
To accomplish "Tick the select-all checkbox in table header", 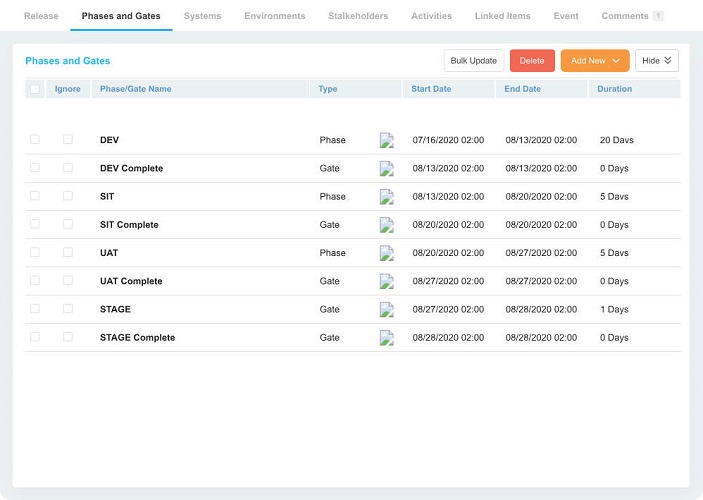I will [35, 89].
